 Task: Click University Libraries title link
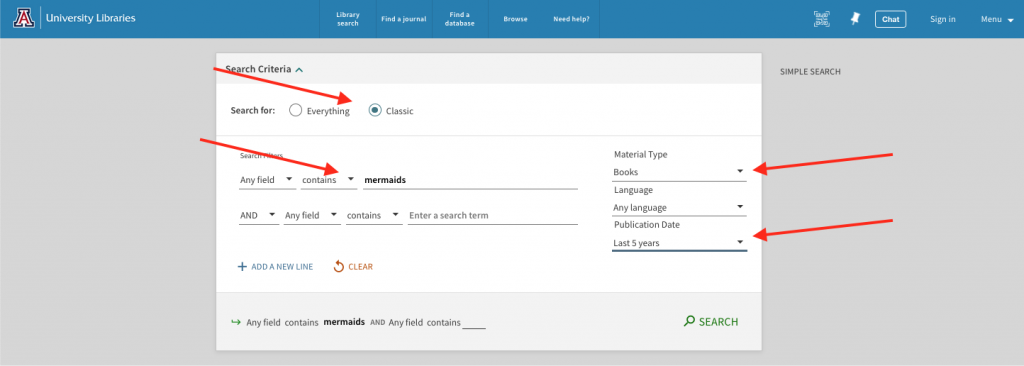coord(91,18)
